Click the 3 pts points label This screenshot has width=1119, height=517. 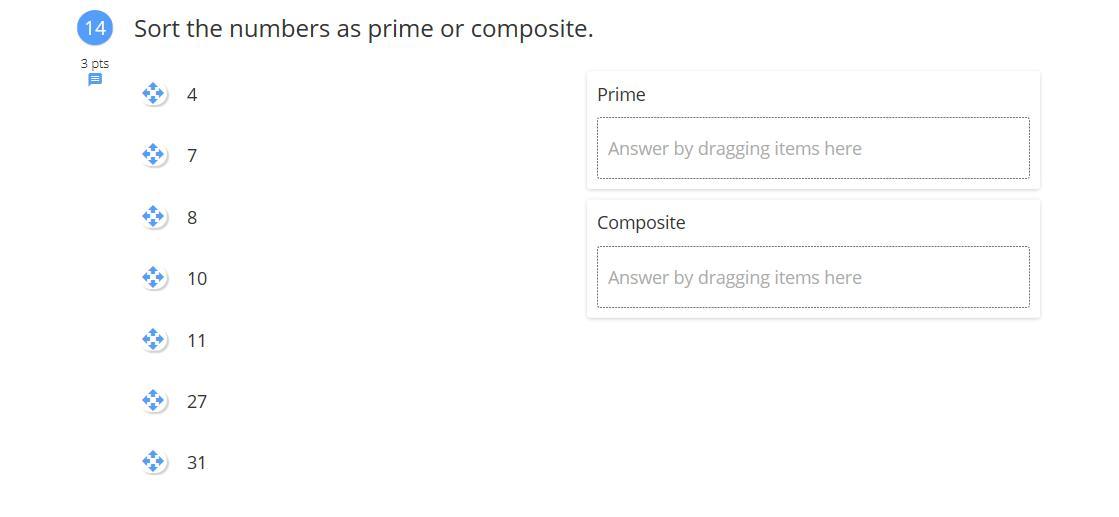click(x=95, y=63)
